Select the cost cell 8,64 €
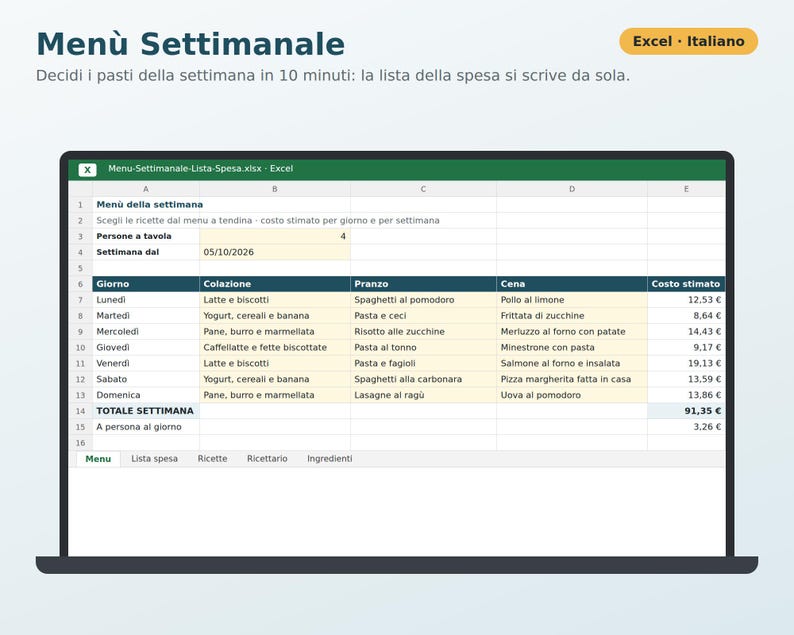 coord(686,315)
